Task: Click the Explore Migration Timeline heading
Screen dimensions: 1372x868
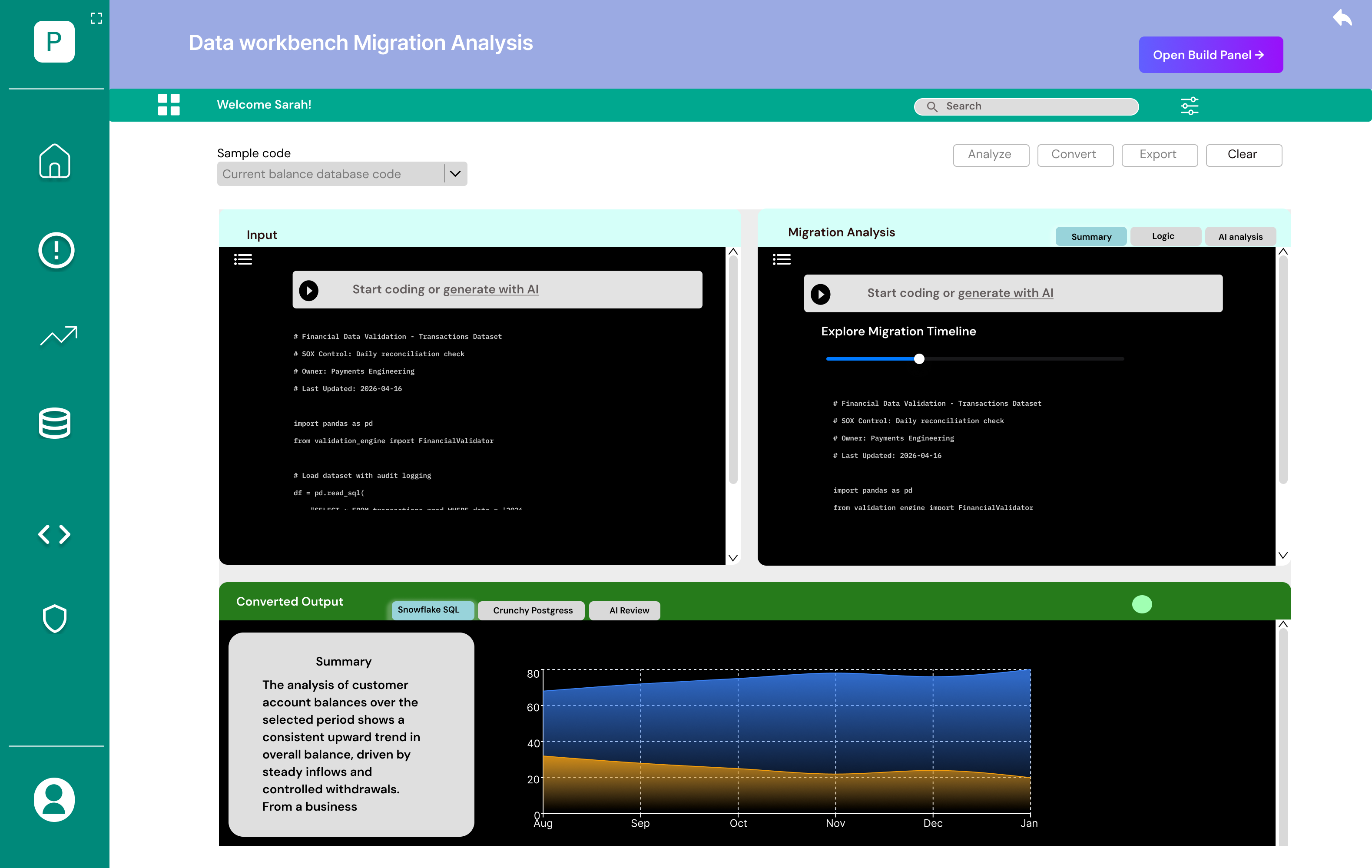Action: tap(898, 331)
